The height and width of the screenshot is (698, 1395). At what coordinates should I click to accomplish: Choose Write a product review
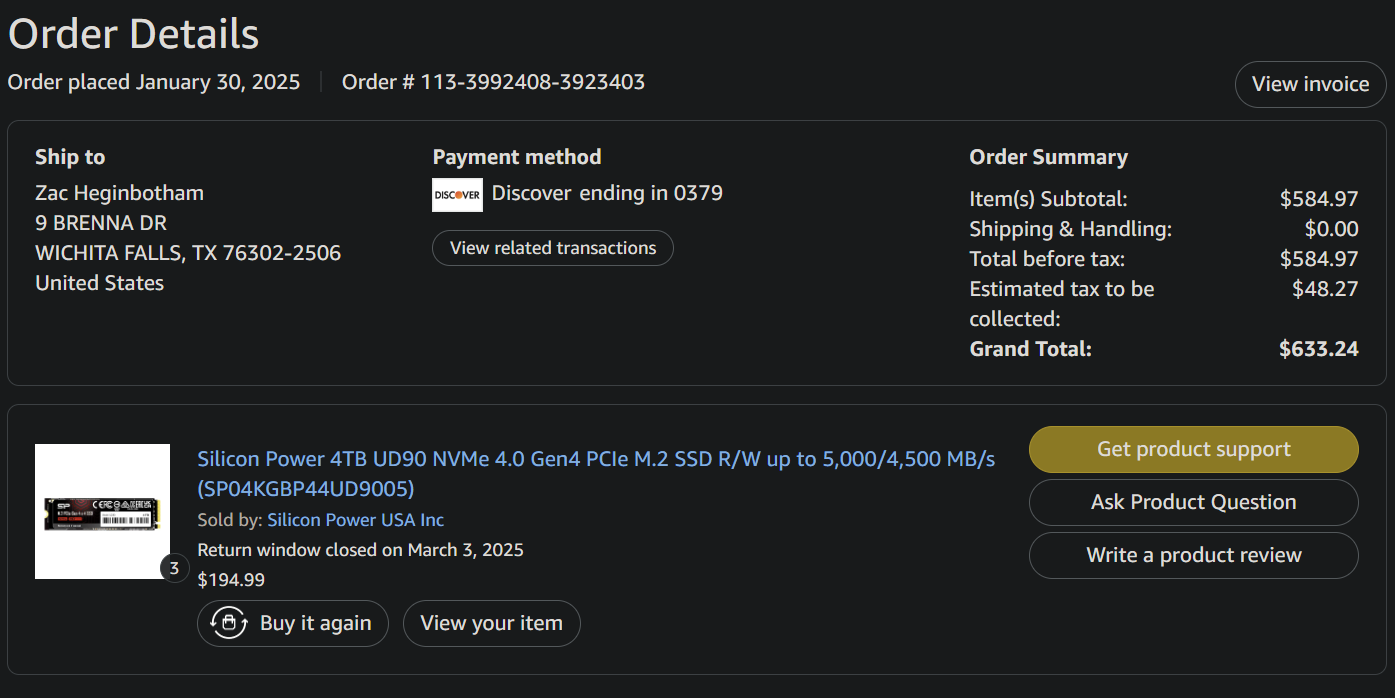coord(1193,555)
